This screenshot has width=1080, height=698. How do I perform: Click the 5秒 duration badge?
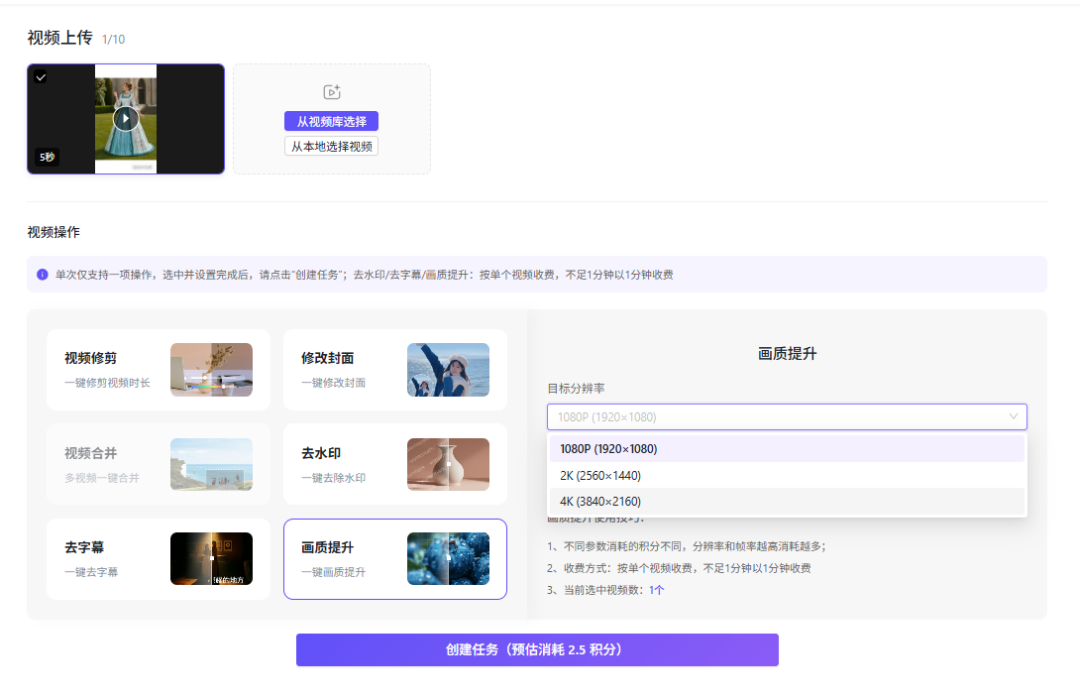(47, 157)
